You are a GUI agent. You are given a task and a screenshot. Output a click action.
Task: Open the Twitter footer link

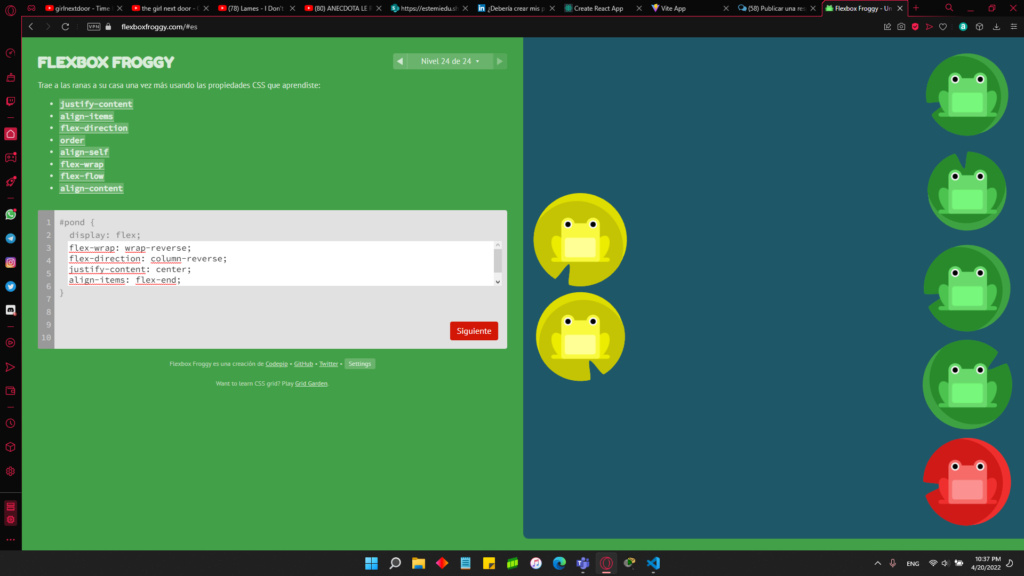[x=328, y=364]
